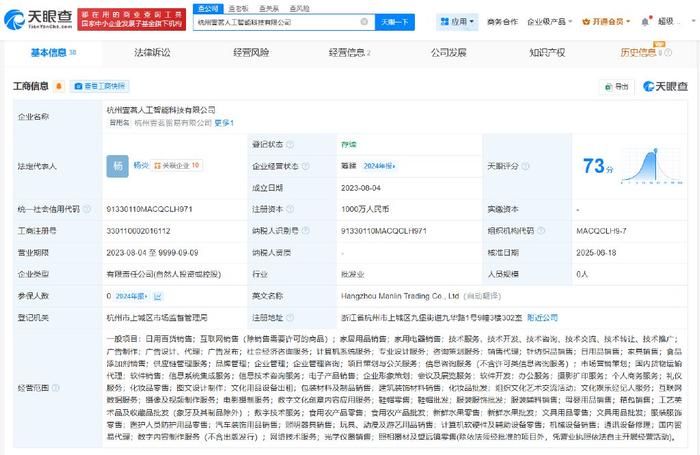Click the help icon beside 历史信息 tab
Screen dimensions: 700x455
pyautogui.click(x=668, y=52)
